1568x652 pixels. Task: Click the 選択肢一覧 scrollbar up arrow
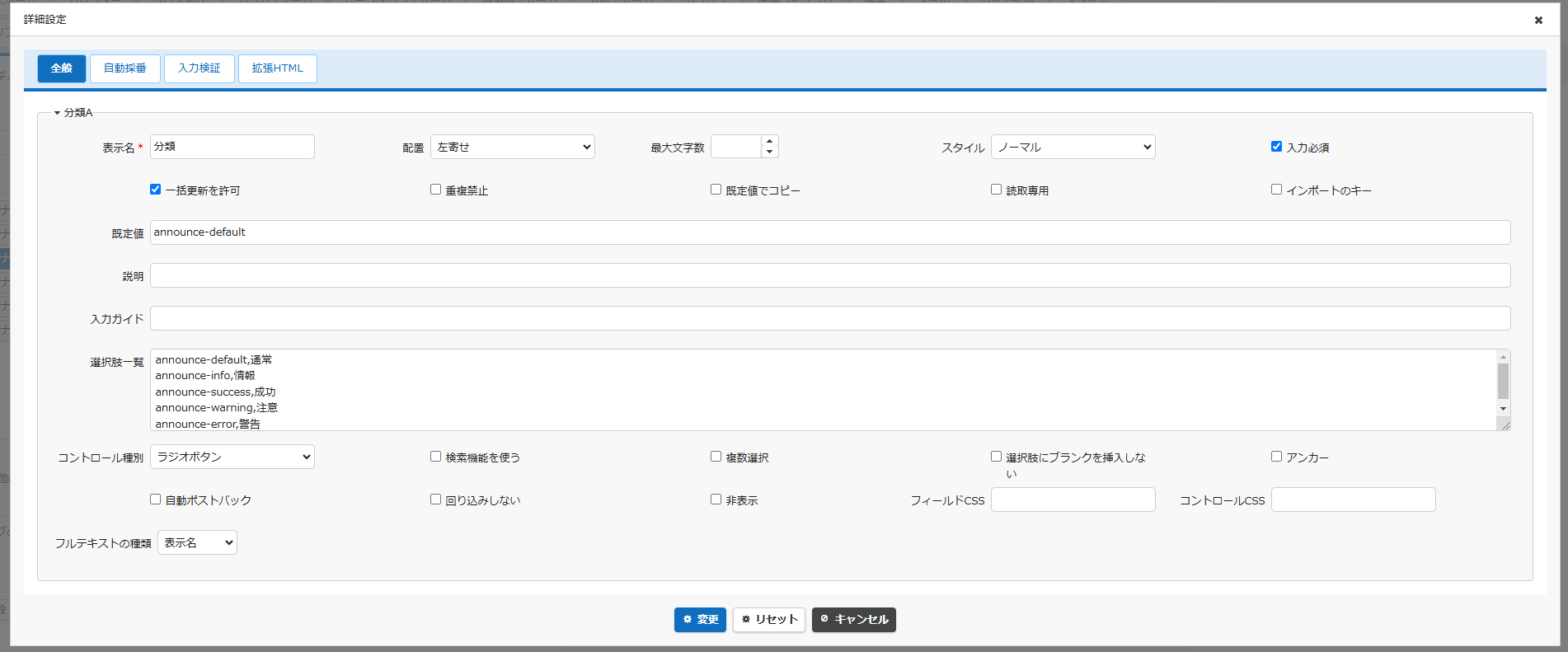(x=1504, y=357)
